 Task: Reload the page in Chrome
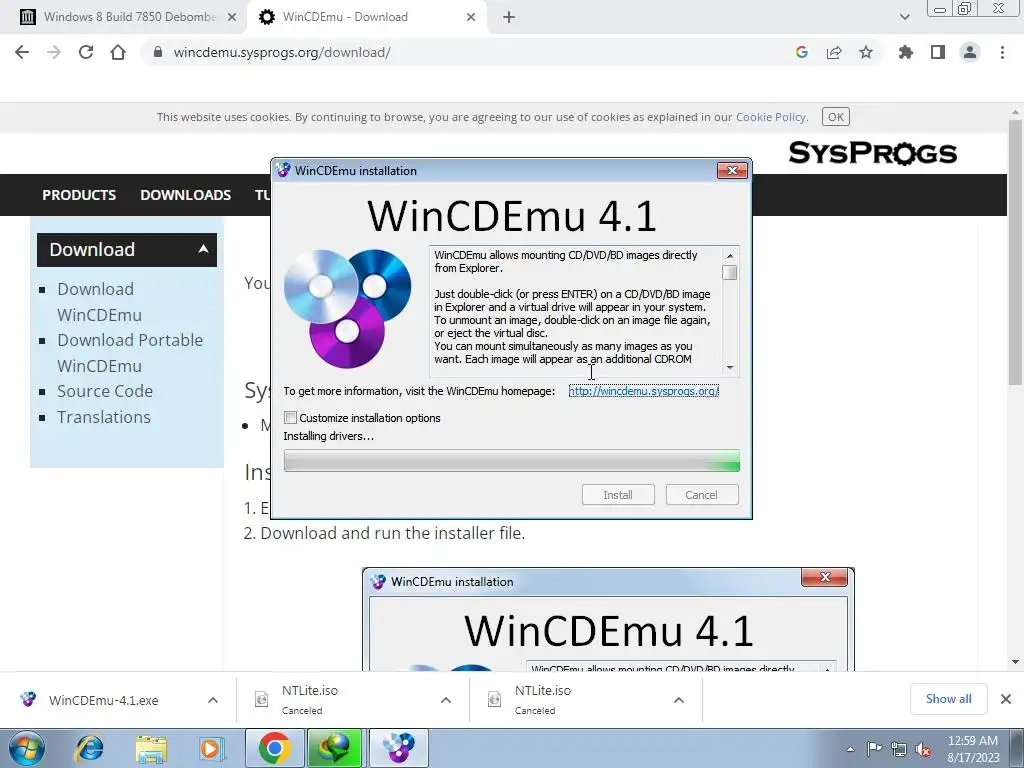(x=86, y=52)
